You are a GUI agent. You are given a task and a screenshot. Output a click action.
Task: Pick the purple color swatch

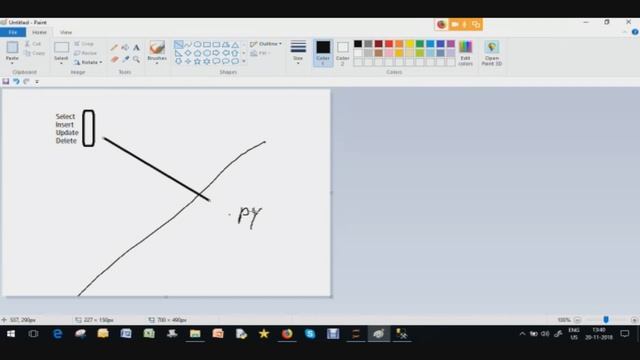[x=451, y=44]
